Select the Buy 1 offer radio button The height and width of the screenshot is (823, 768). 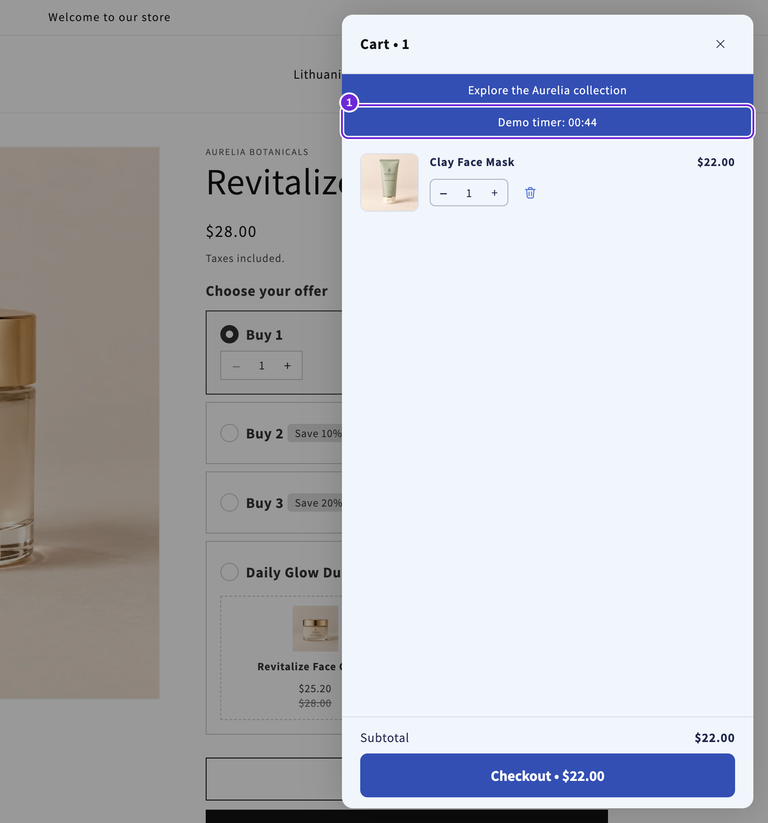(229, 334)
